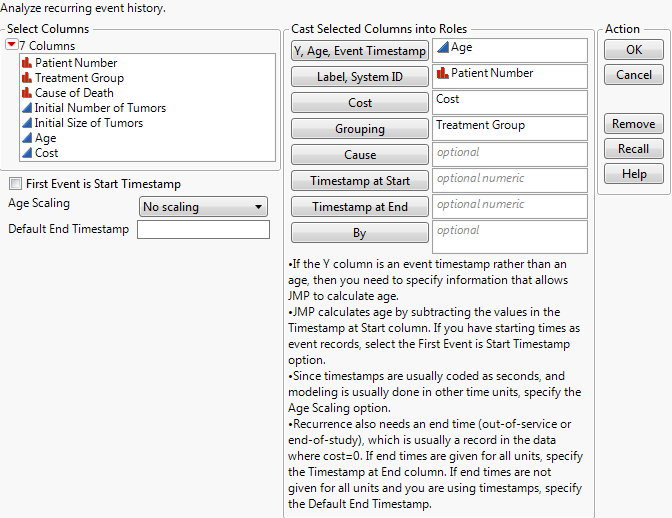Select Age in the Select Columns list
The height and width of the screenshot is (518, 672).
[46, 138]
